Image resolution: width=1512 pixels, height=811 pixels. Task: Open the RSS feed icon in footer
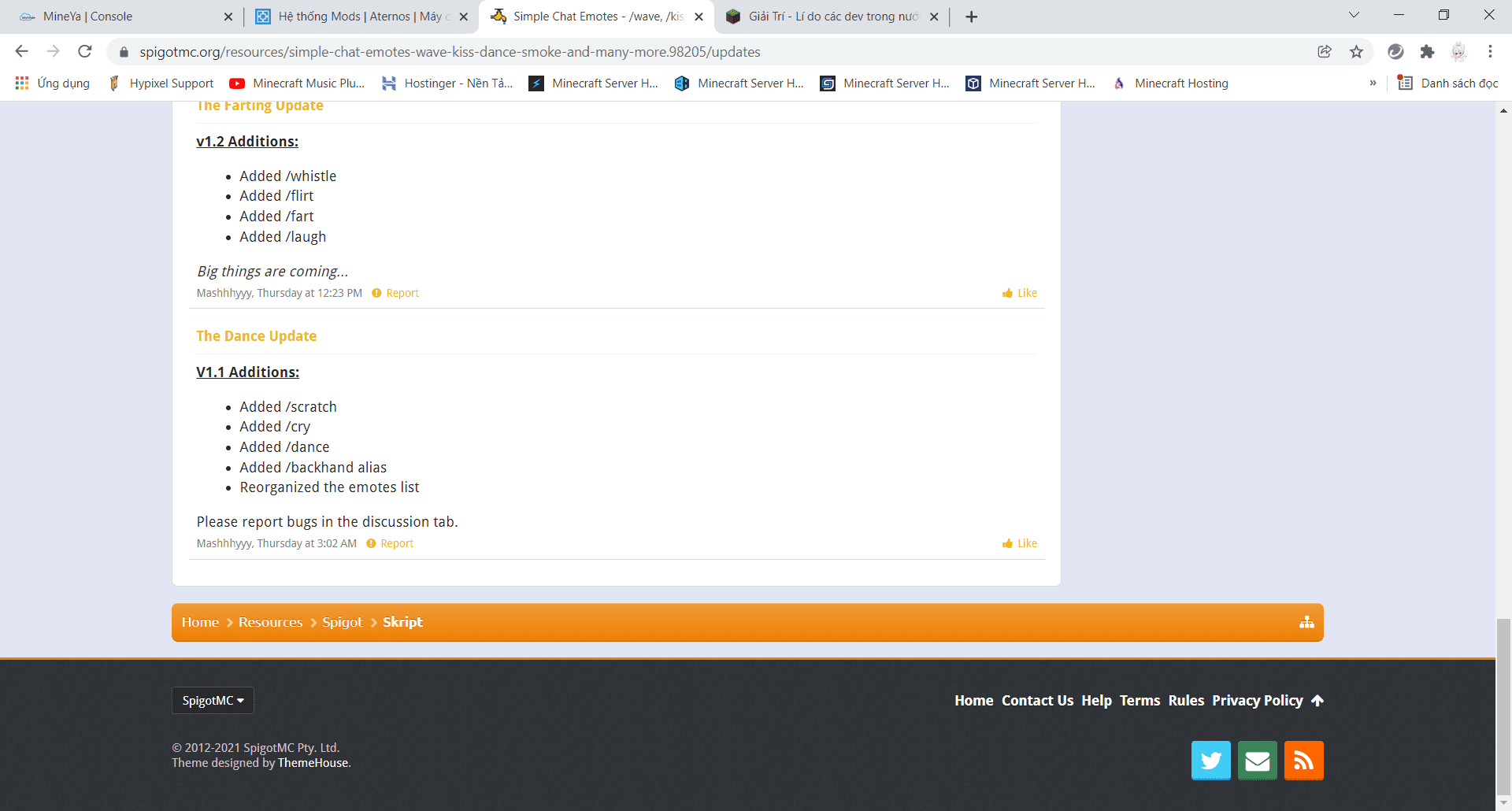click(x=1304, y=761)
